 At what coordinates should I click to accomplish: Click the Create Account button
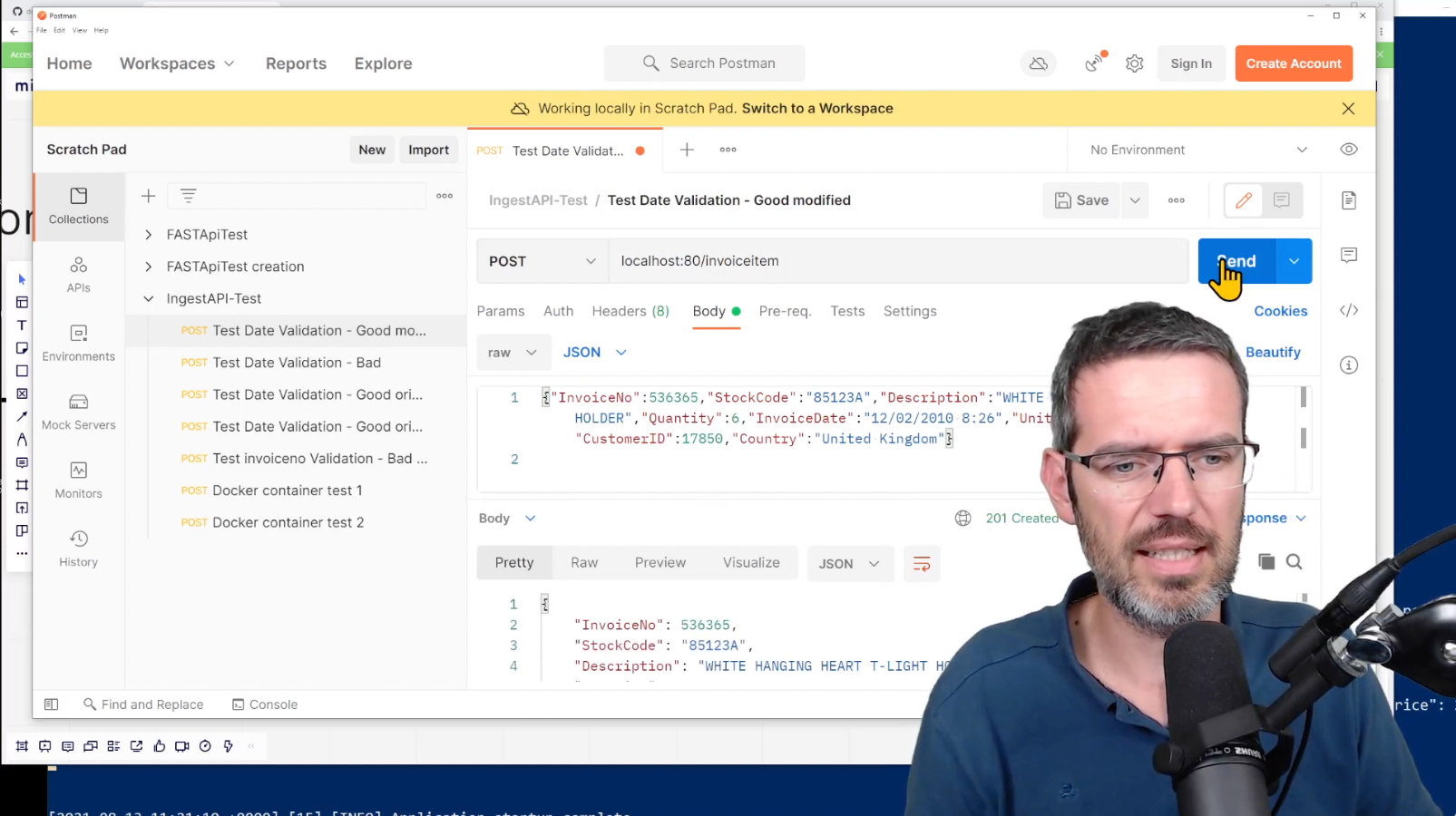1294,63
